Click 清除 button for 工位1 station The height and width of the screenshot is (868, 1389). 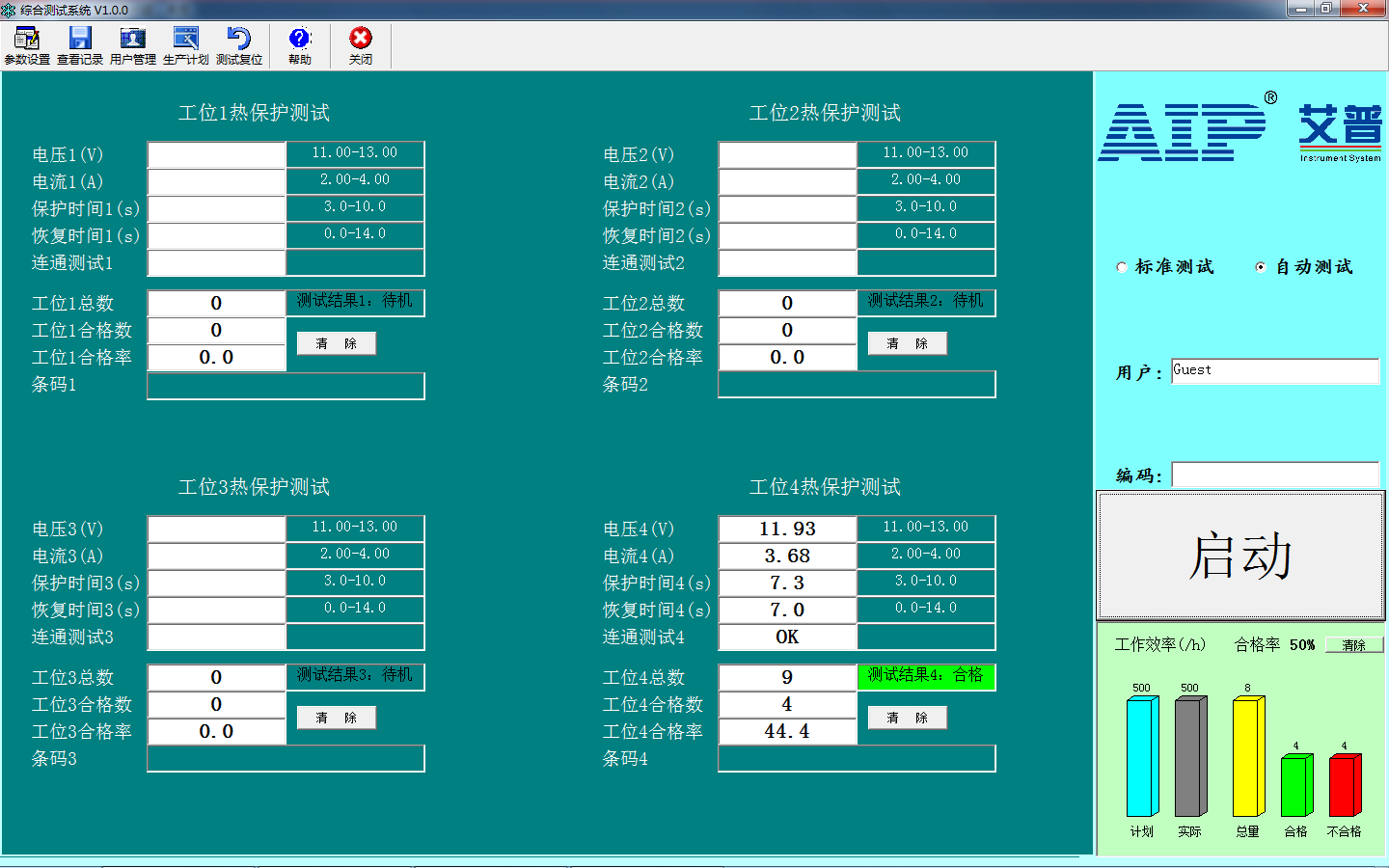(x=336, y=343)
